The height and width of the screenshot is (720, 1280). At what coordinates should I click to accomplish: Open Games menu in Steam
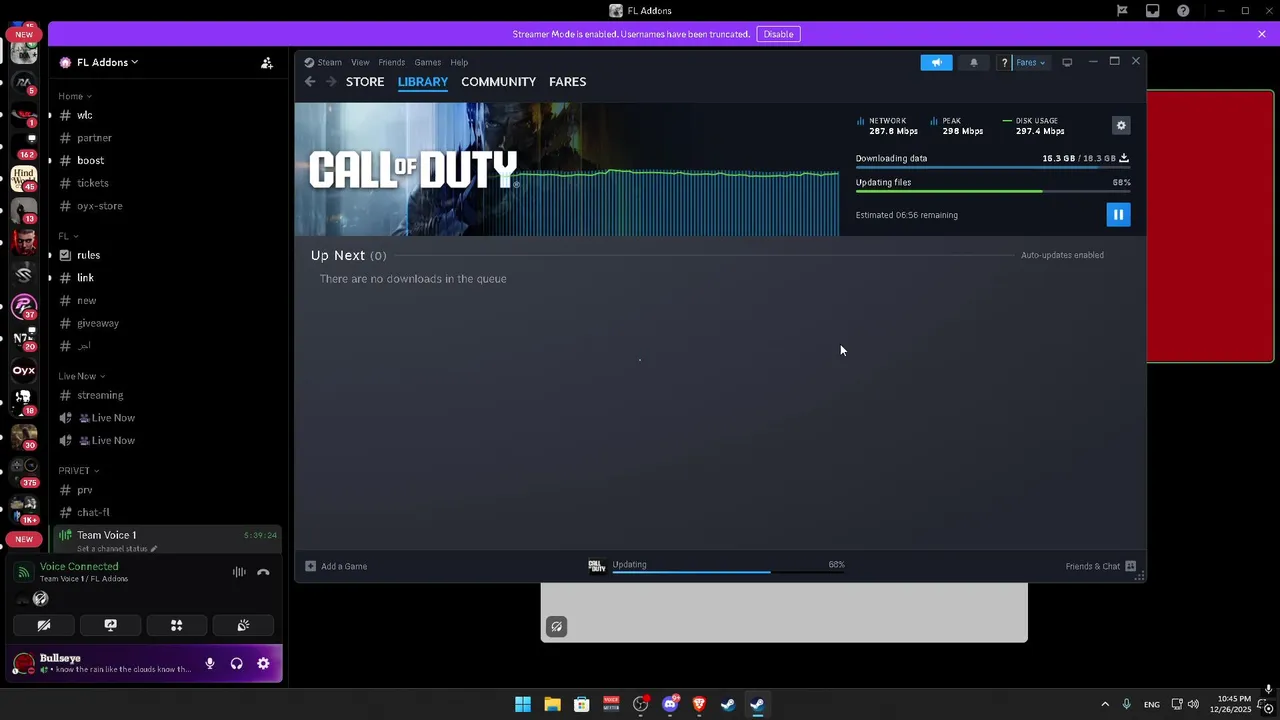(427, 62)
